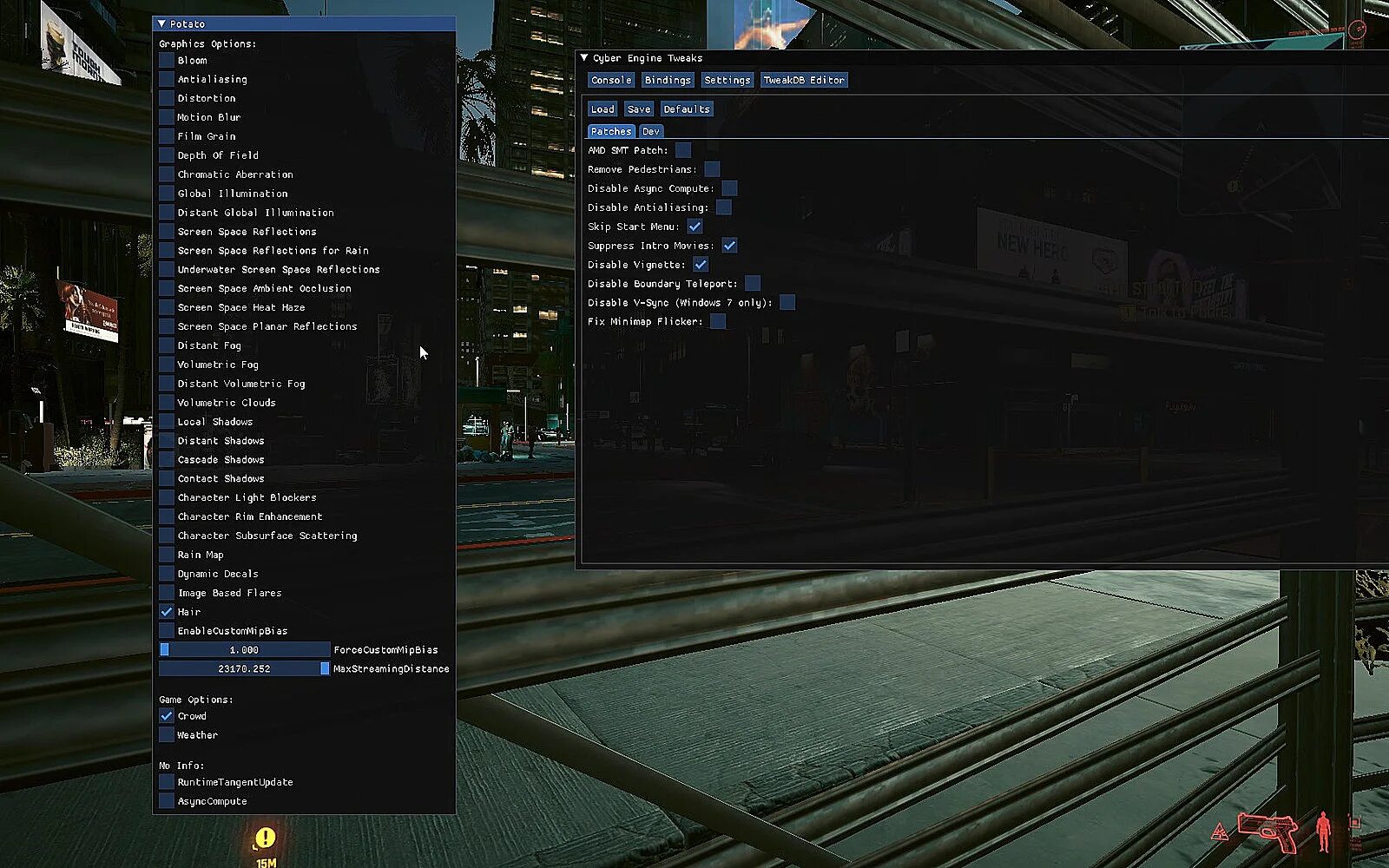Toggle Character Rim Enhancement checkbox
1389x868 pixels.
167,516
